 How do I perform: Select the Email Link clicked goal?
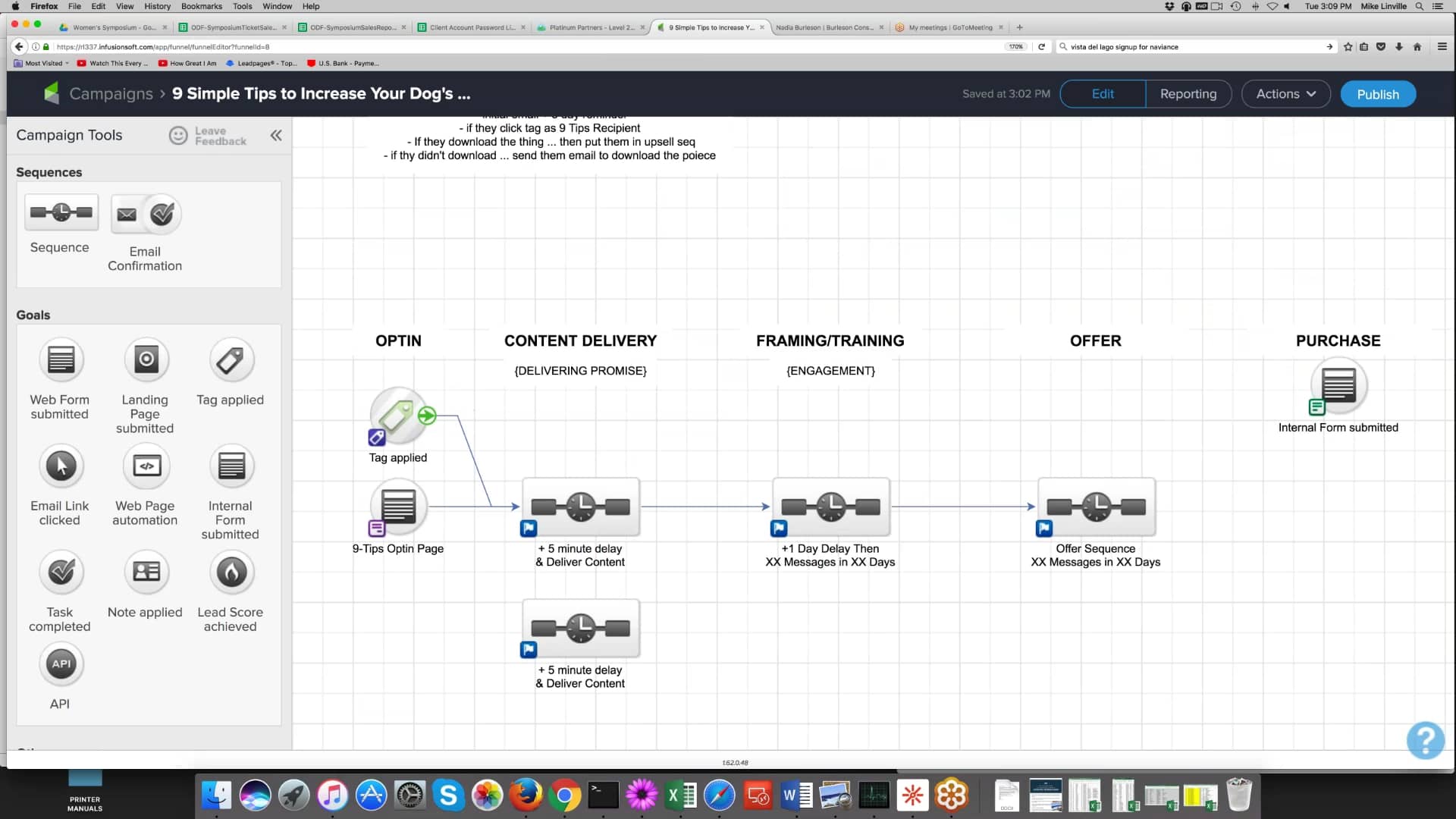(x=61, y=466)
